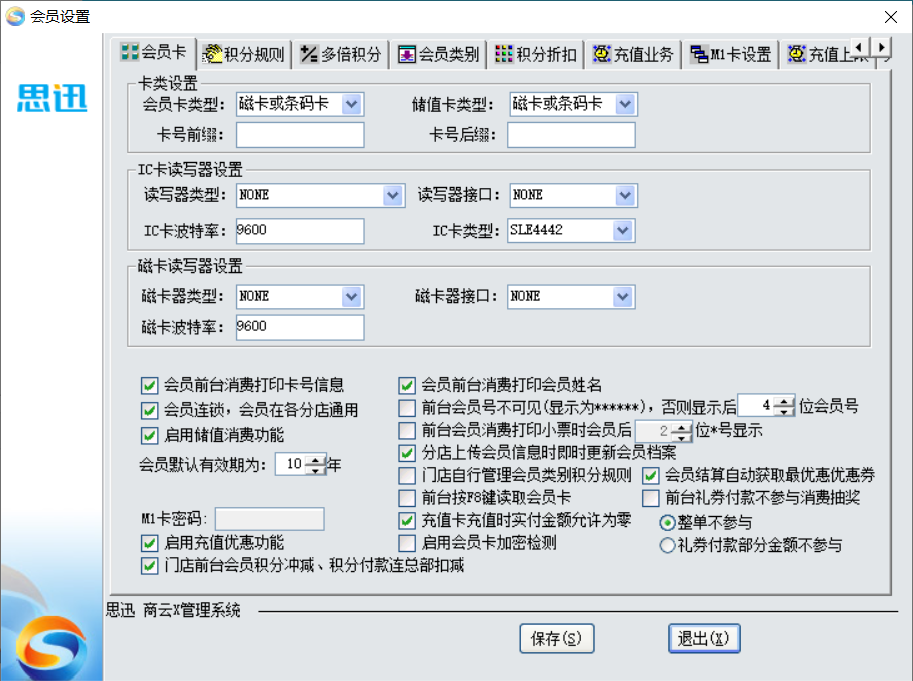Click the 保存(S) button
Image resolution: width=913 pixels, height=681 pixels.
(557, 639)
